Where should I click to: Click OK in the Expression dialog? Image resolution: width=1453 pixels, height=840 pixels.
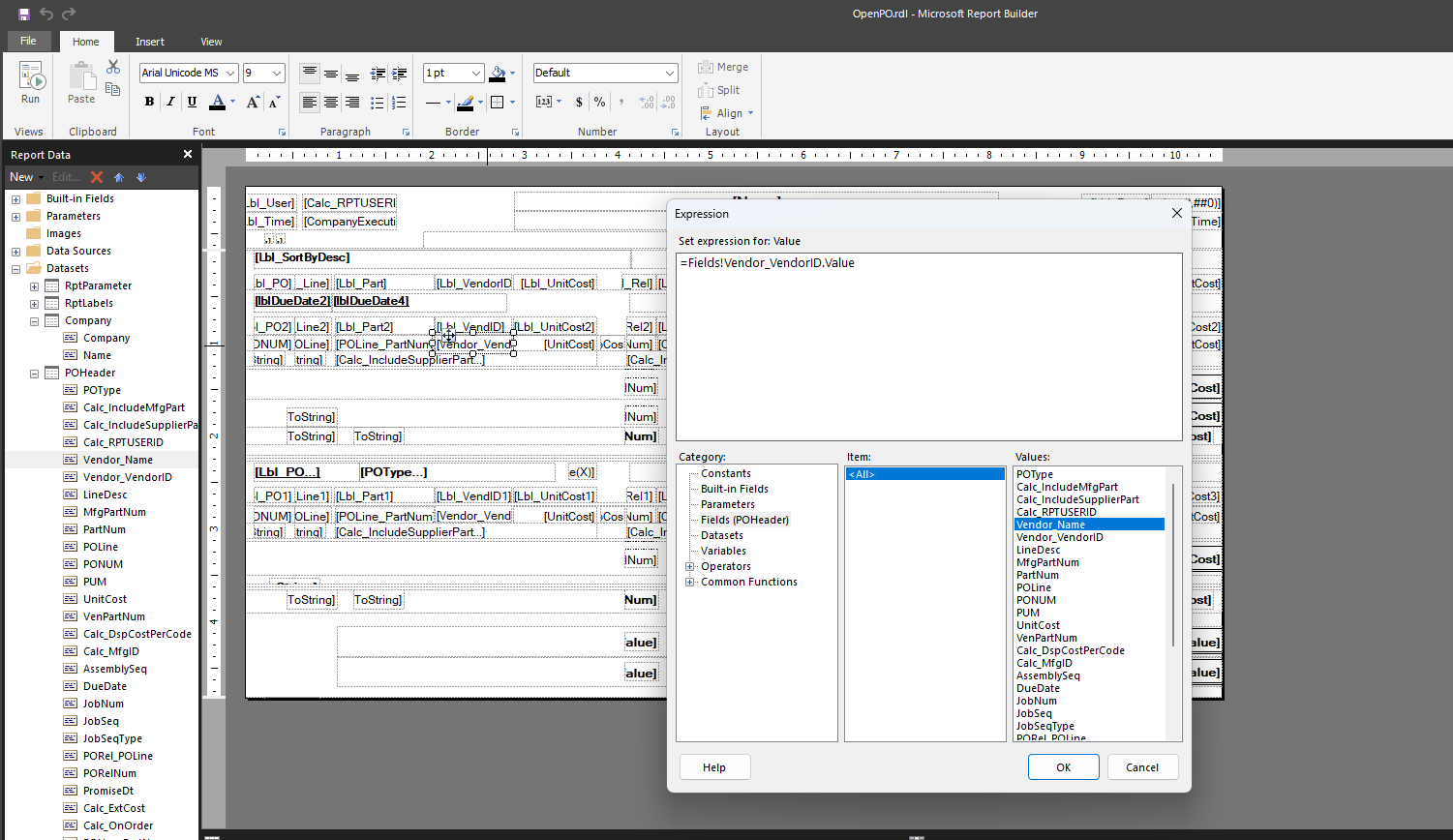coord(1063,767)
